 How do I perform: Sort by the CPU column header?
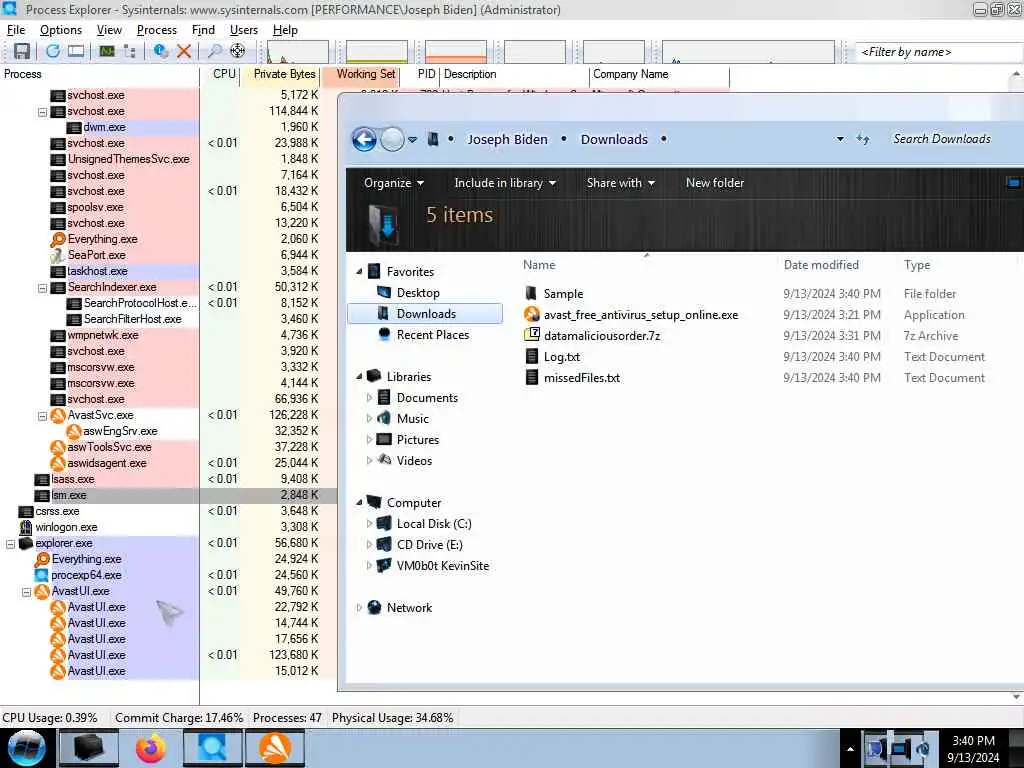[221, 74]
